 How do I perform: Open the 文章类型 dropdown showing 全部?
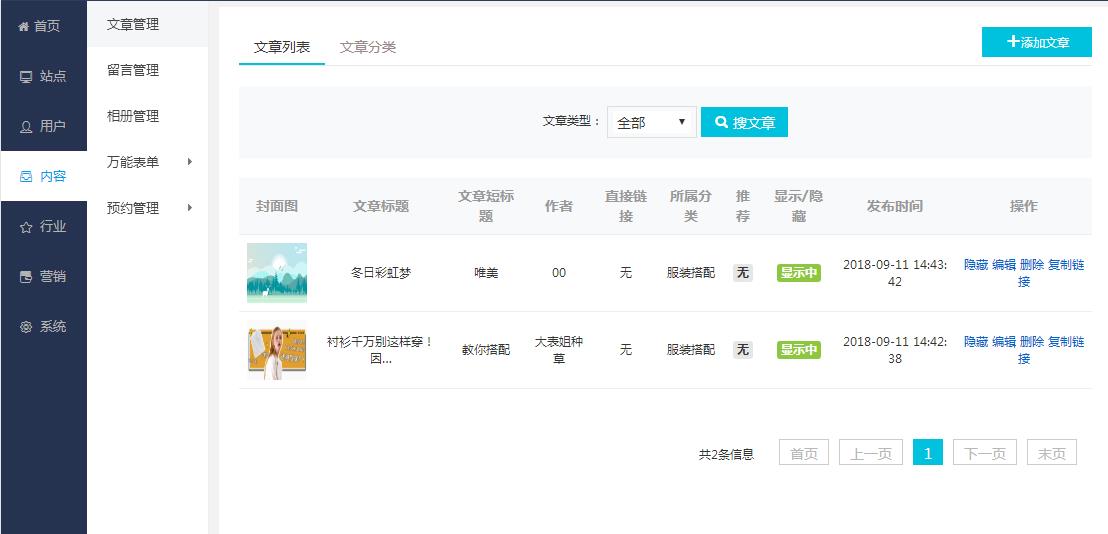(x=652, y=122)
